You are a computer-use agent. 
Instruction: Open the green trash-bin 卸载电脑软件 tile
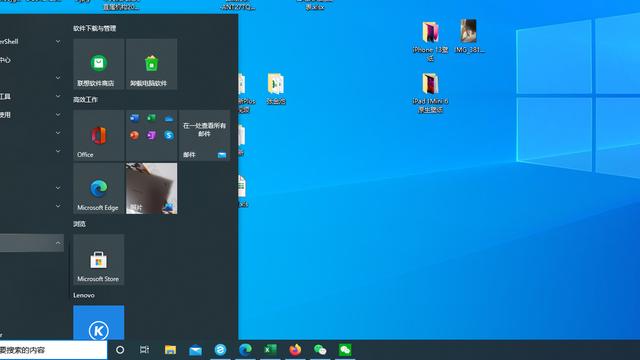click(x=151, y=64)
